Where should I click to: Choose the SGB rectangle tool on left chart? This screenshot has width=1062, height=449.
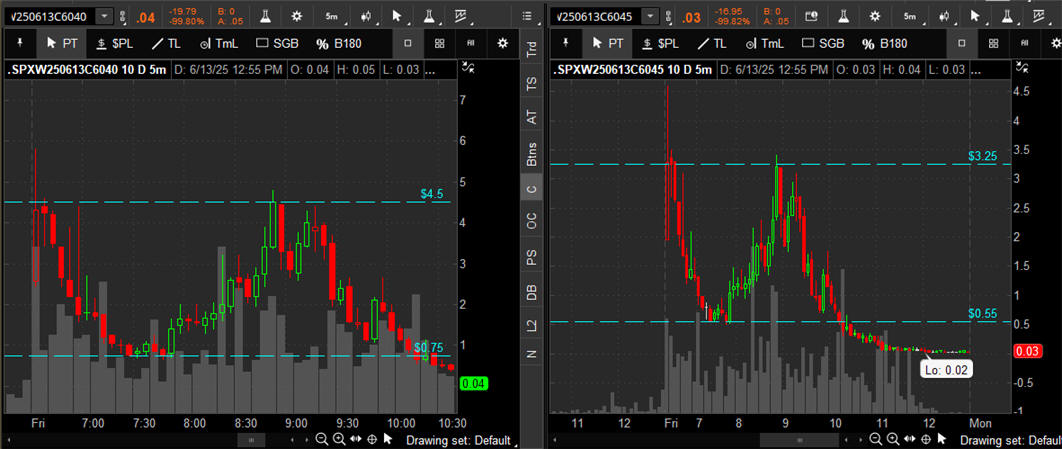[277, 43]
